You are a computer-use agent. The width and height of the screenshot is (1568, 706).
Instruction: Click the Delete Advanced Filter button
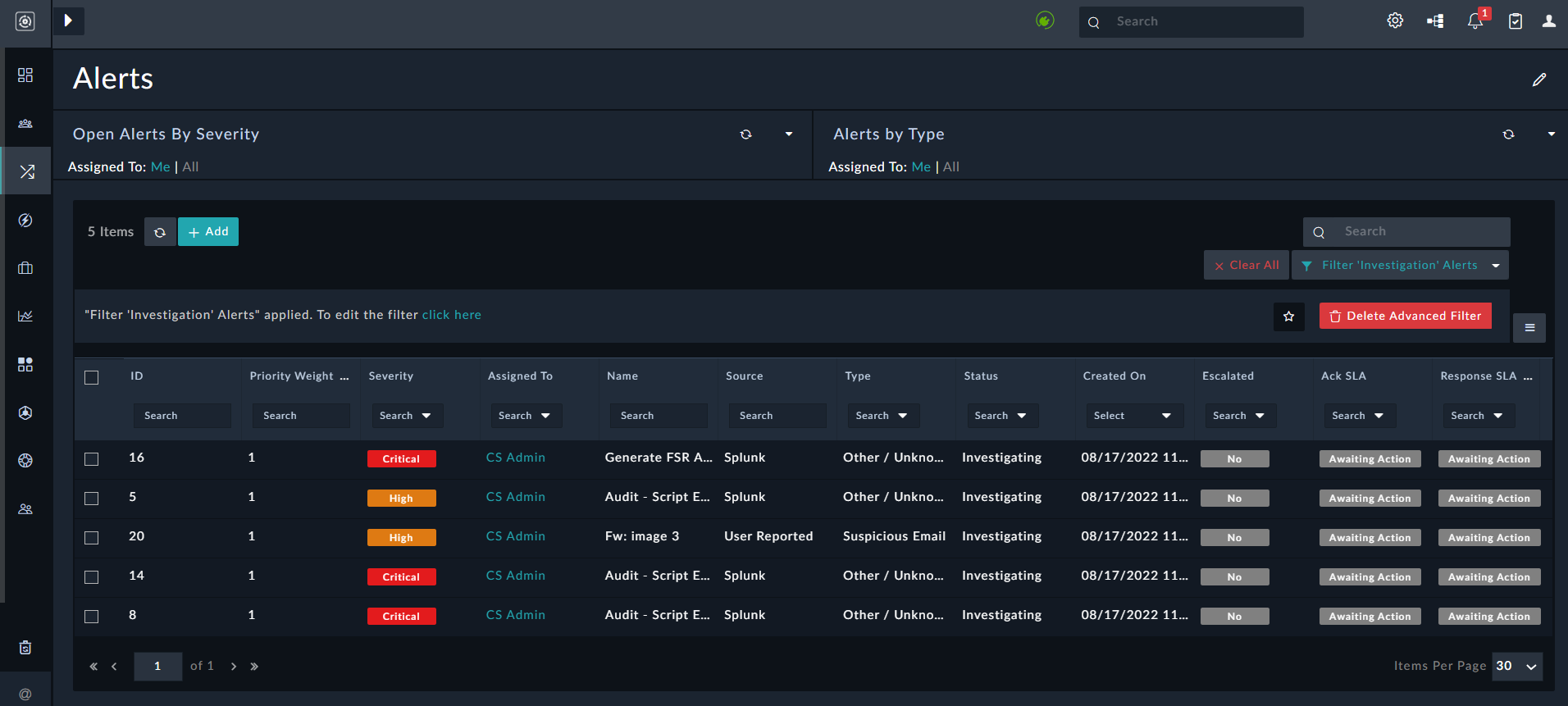[1405, 317]
